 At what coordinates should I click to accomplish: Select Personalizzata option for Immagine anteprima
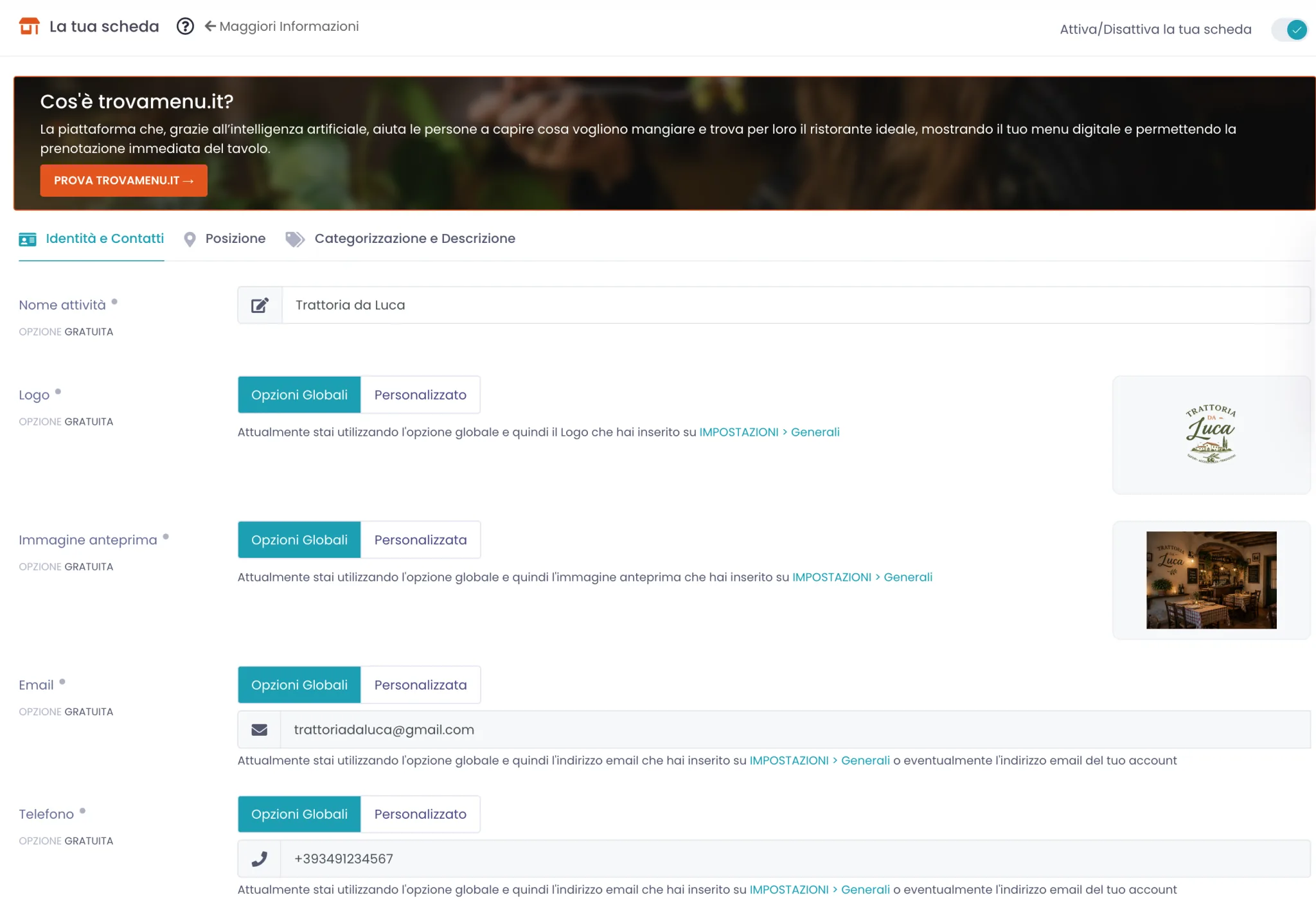click(420, 540)
